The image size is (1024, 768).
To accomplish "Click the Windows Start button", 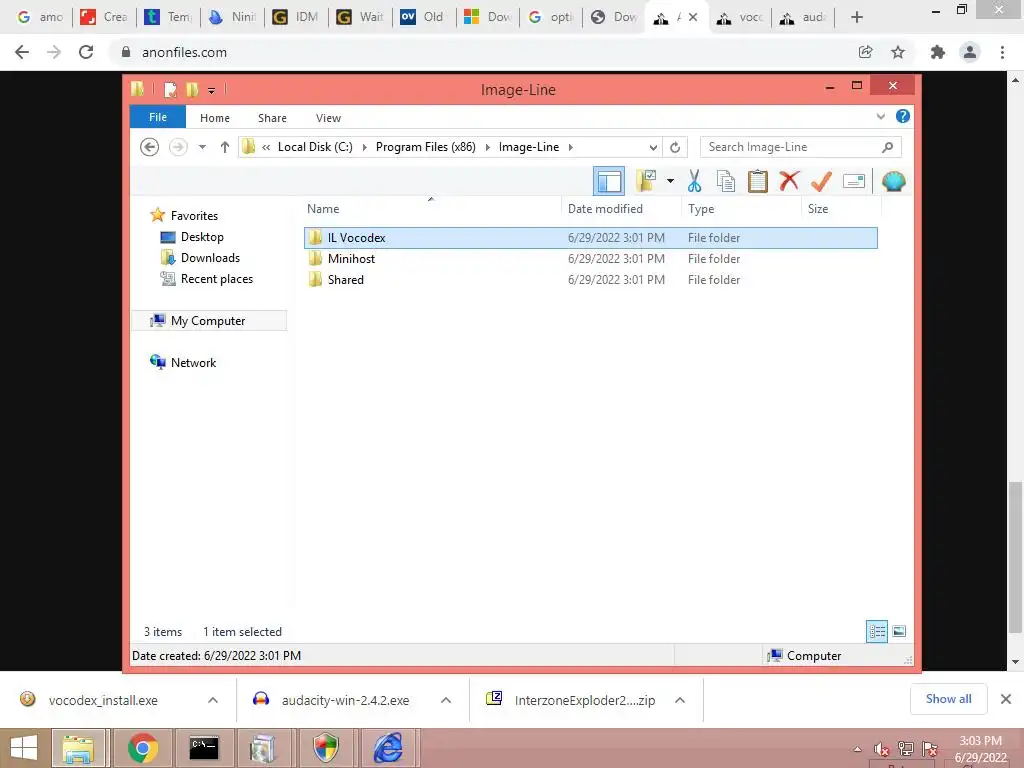I will click(x=24, y=748).
